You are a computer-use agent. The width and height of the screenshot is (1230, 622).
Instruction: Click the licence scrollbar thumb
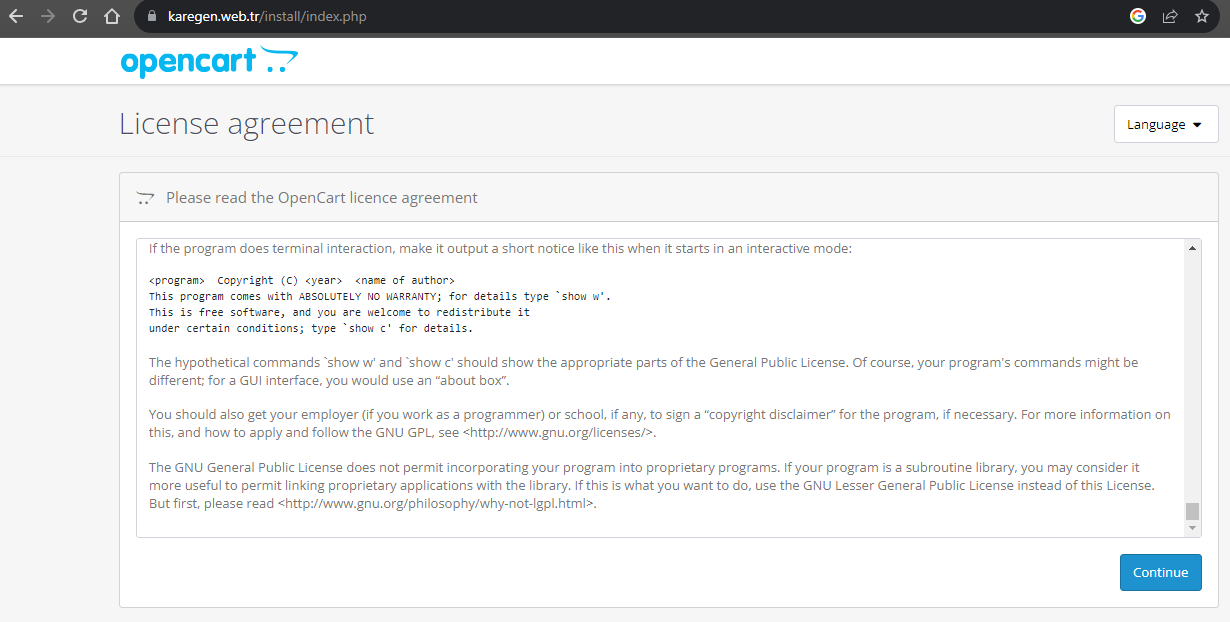point(1192,511)
